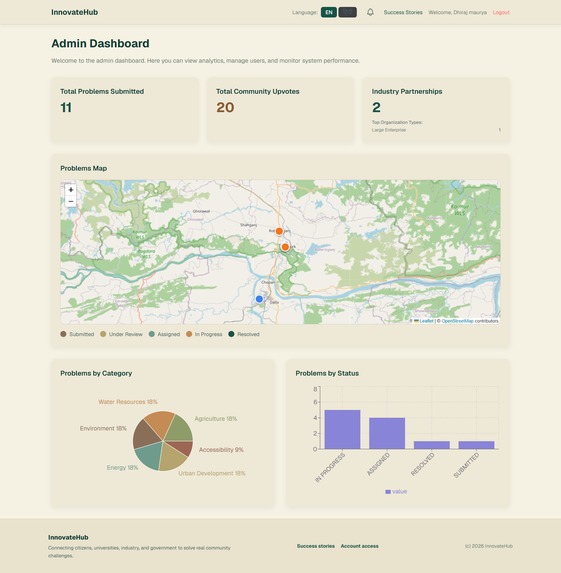561x573 pixels.
Task: Click the Problems Map heading
Action: point(84,168)
